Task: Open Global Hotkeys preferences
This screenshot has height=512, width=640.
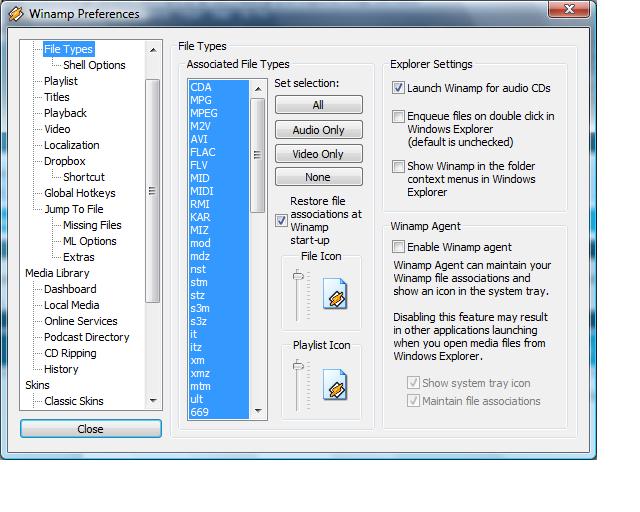Action: (80, 193)
